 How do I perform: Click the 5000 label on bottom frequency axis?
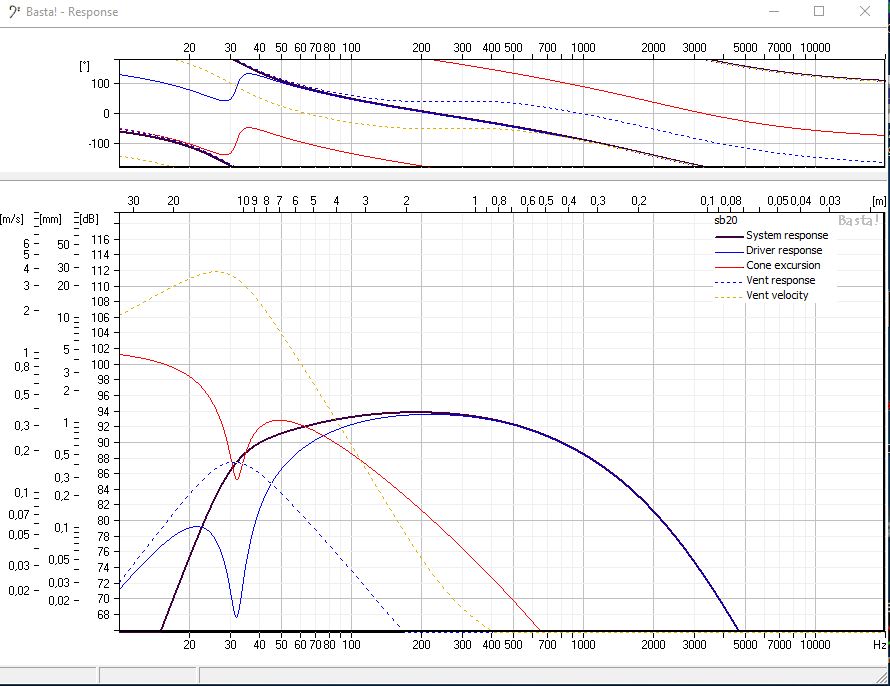pos(745,645)
